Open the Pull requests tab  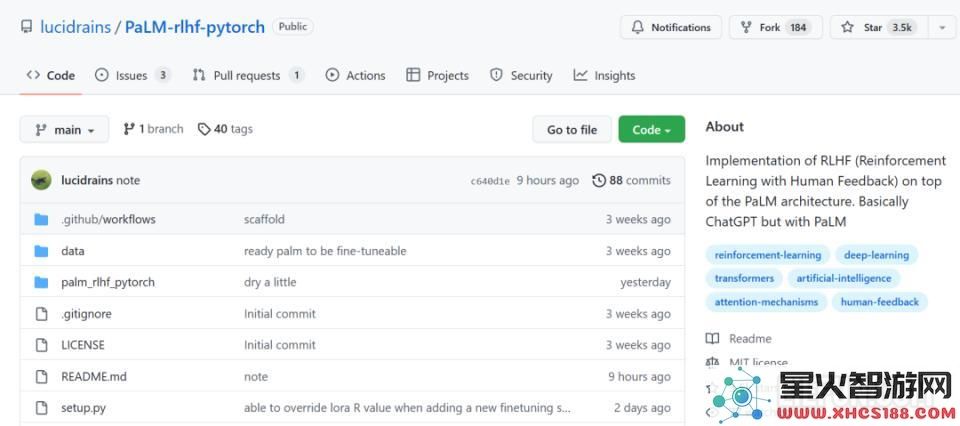point(248,75)
